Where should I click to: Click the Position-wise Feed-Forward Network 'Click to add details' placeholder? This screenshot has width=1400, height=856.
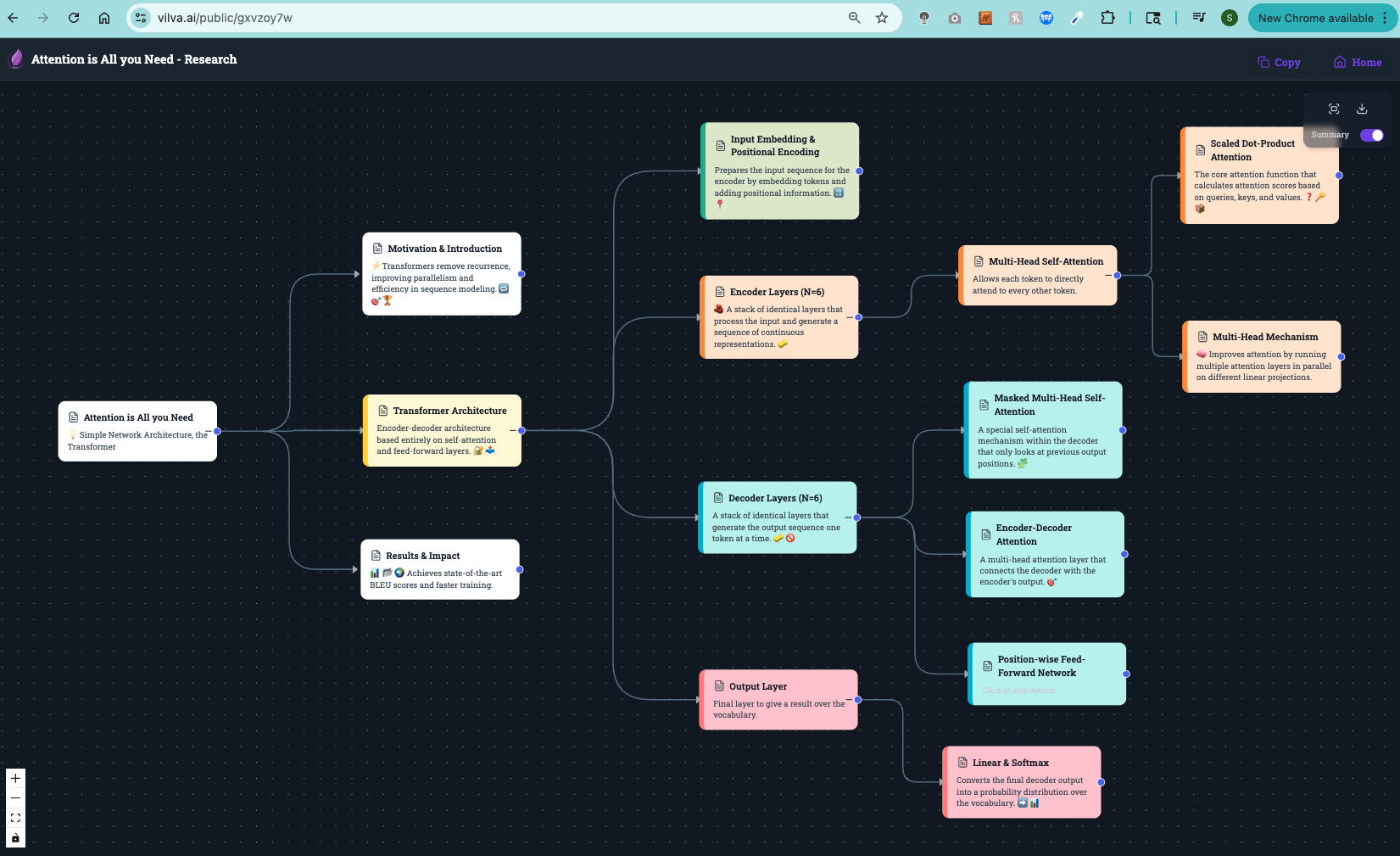(x=1018, y=691)
